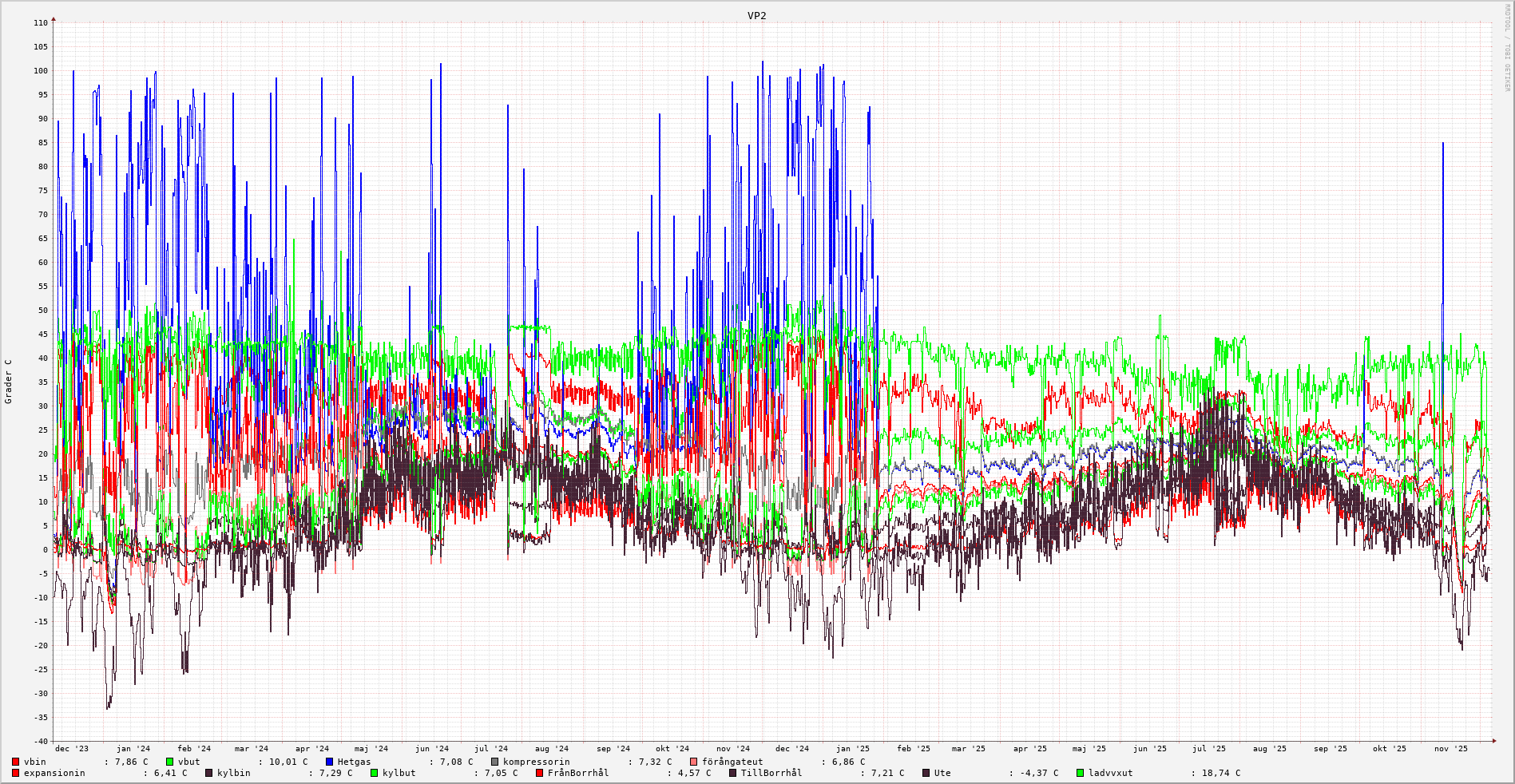Viewport: 1515px width, 784px height.
Task: Select the jul '24 time axis label
Action: (x=491, y=749)
